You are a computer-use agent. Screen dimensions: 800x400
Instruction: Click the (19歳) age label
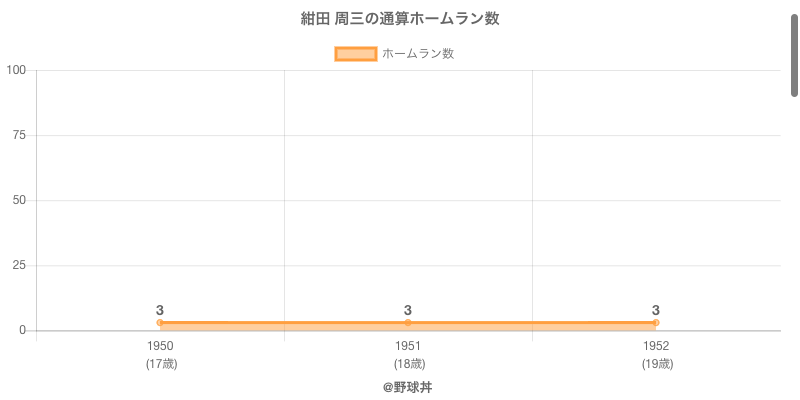tap(657, 364)
